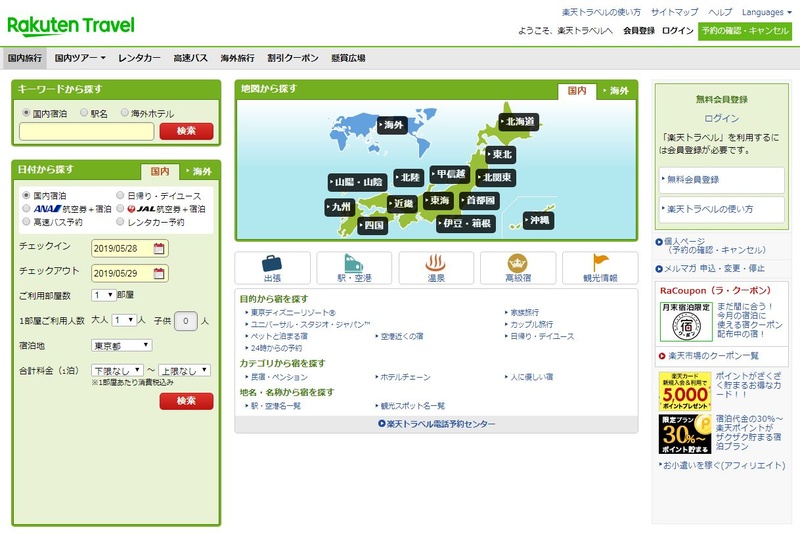Expand the 国内ツアー menu
The image size is (800, 534).
(x=80, y=58)
